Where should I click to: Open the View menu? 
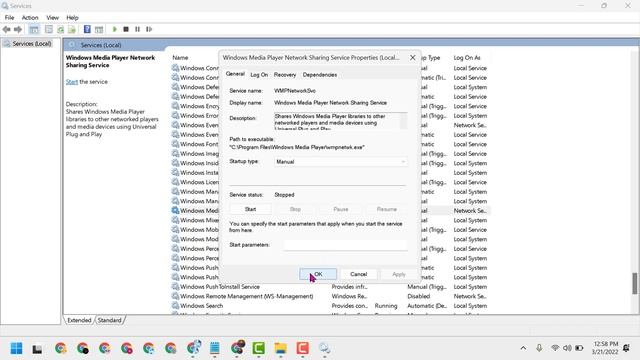[x=52, y=18]
